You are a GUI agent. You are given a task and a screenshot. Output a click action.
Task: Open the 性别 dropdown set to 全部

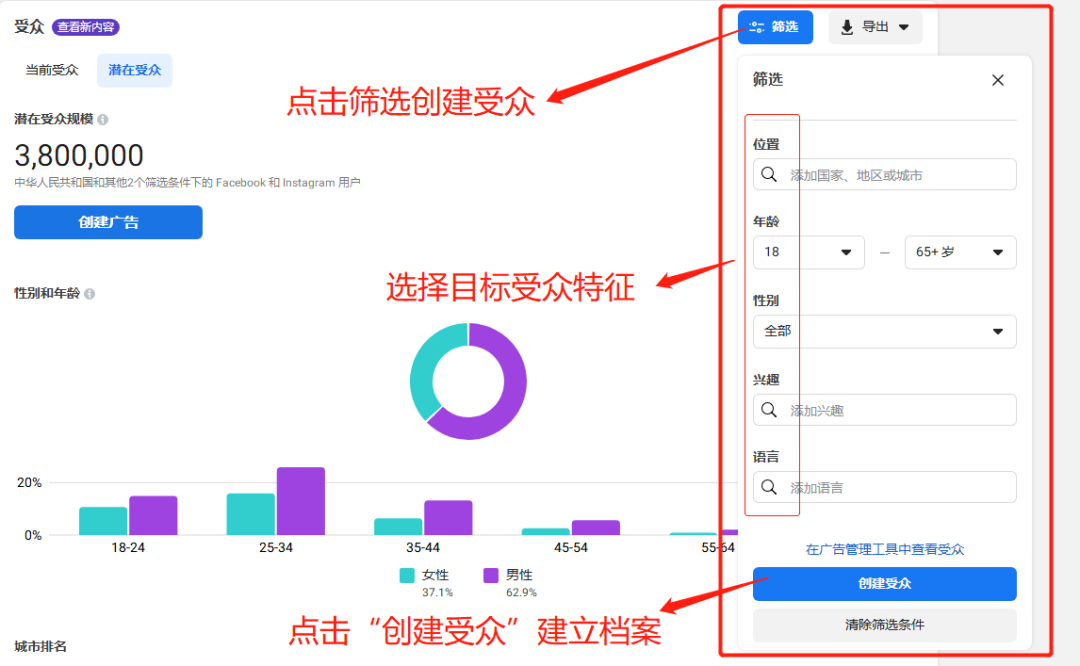[x=884, y=331]
